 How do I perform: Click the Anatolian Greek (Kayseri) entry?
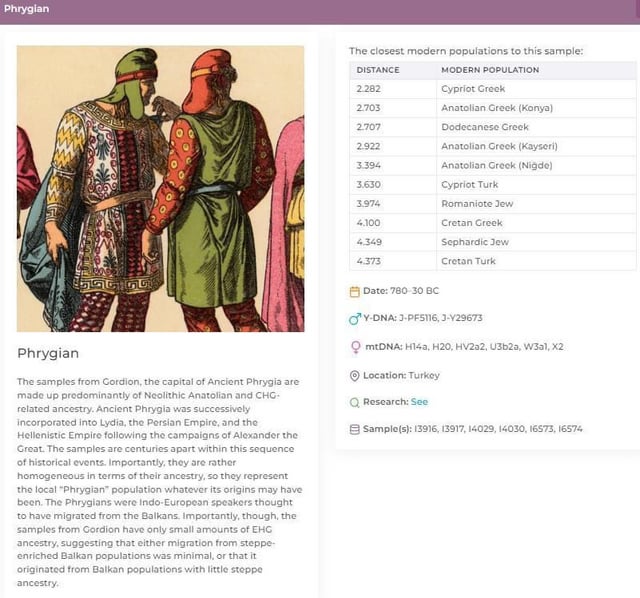(x=499, y=146)
